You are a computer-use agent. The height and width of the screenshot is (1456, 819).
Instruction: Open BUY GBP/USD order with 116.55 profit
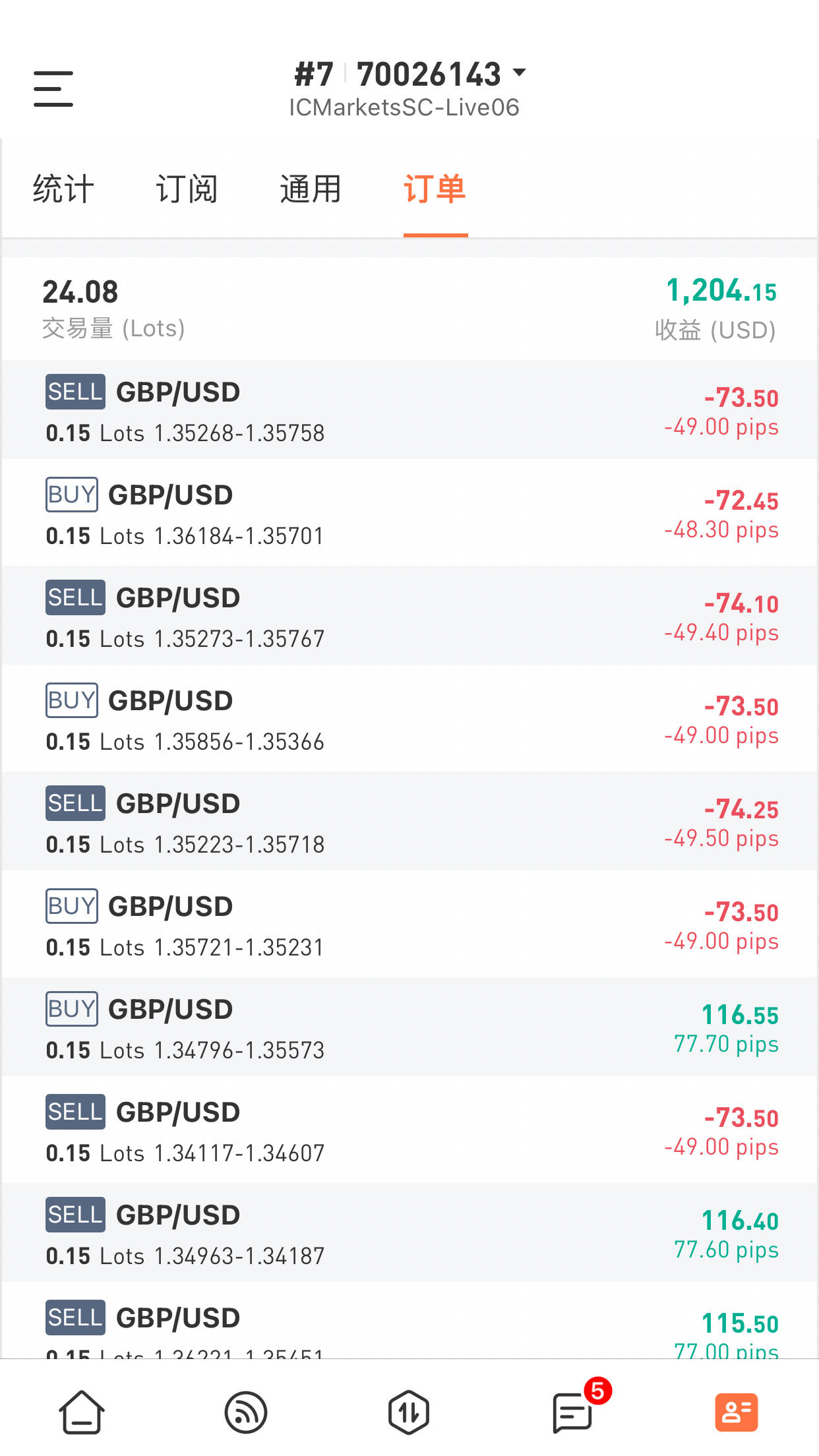409,1027
